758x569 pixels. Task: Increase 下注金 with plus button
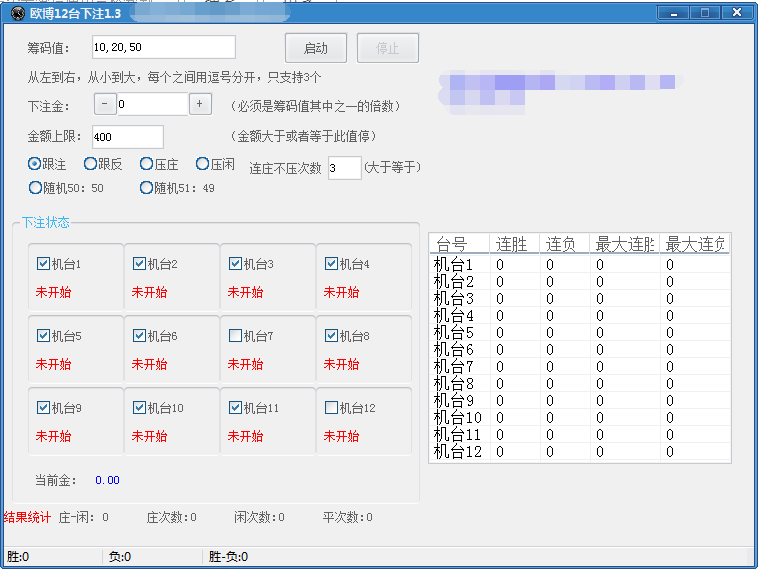(200, 103)
